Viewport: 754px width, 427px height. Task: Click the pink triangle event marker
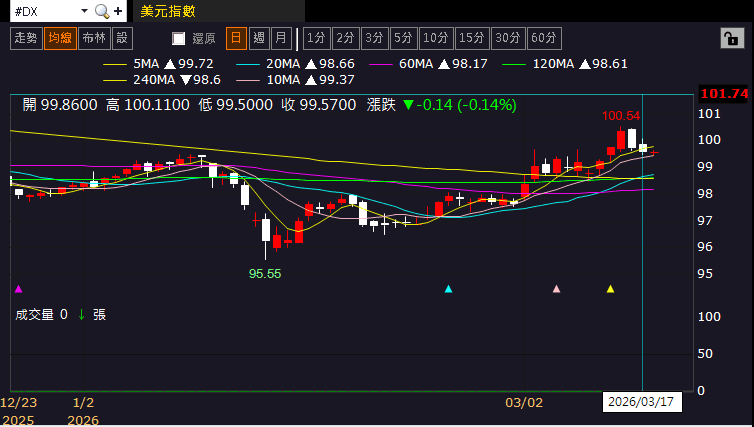(557, 289)
